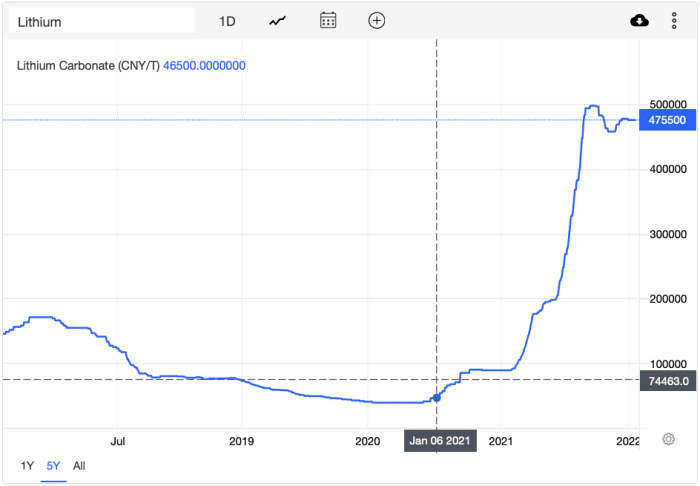Click the 46500.0000000 legend value
Viewport: 700px width, 486px height.
point(204,66)
